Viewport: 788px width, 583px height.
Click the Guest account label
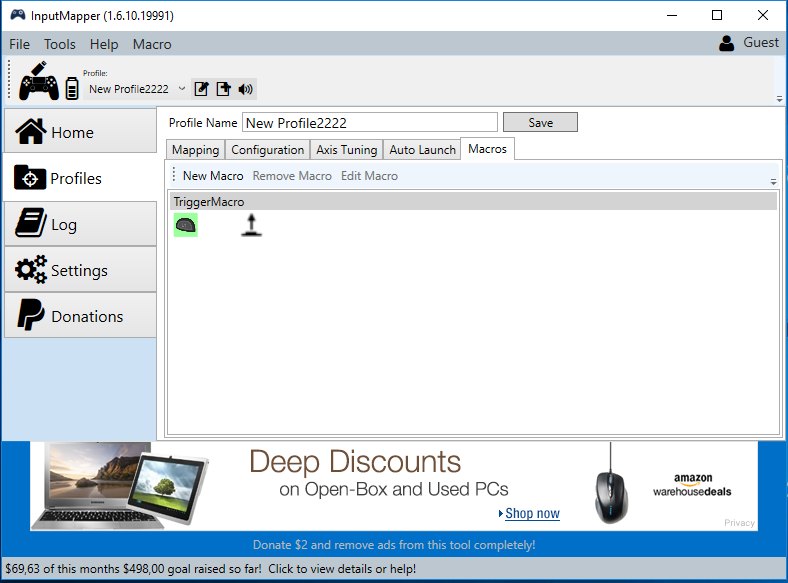(761, 43)
